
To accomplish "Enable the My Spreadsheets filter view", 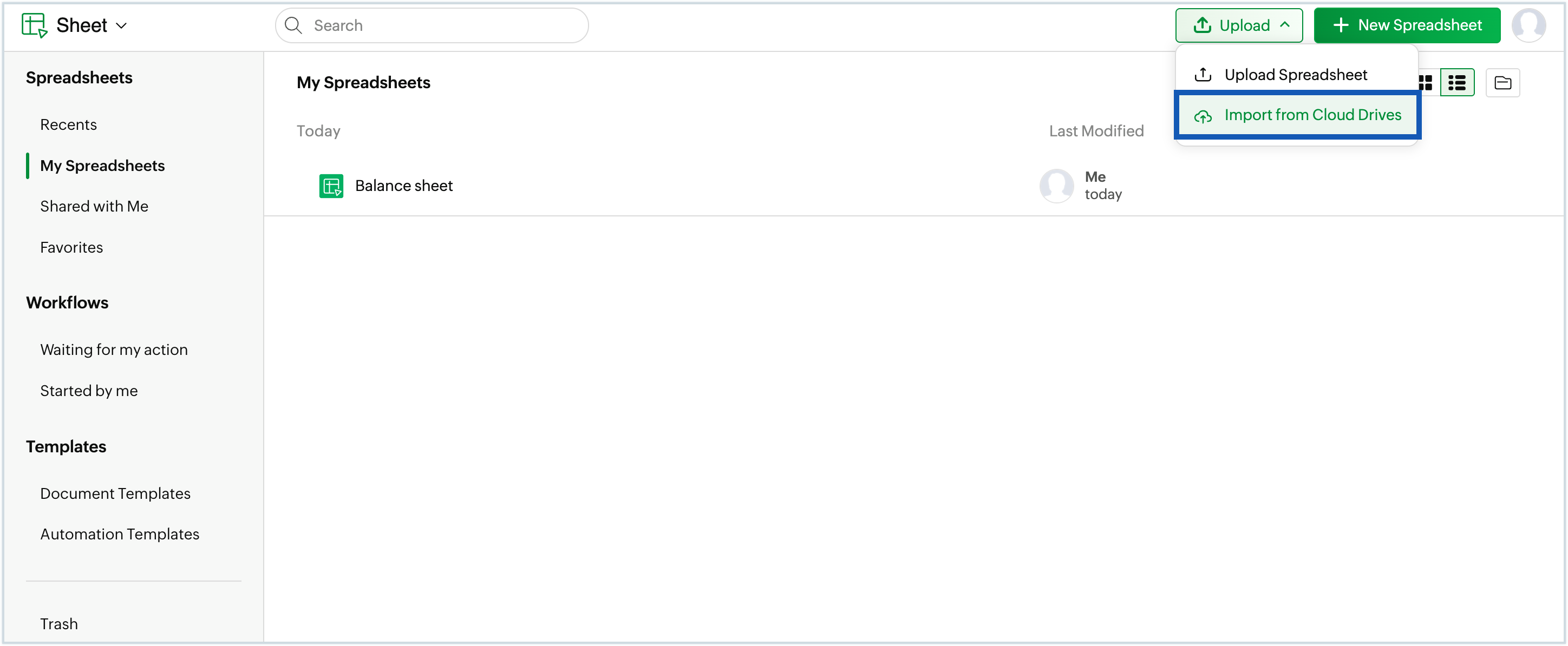I will 102,165.
